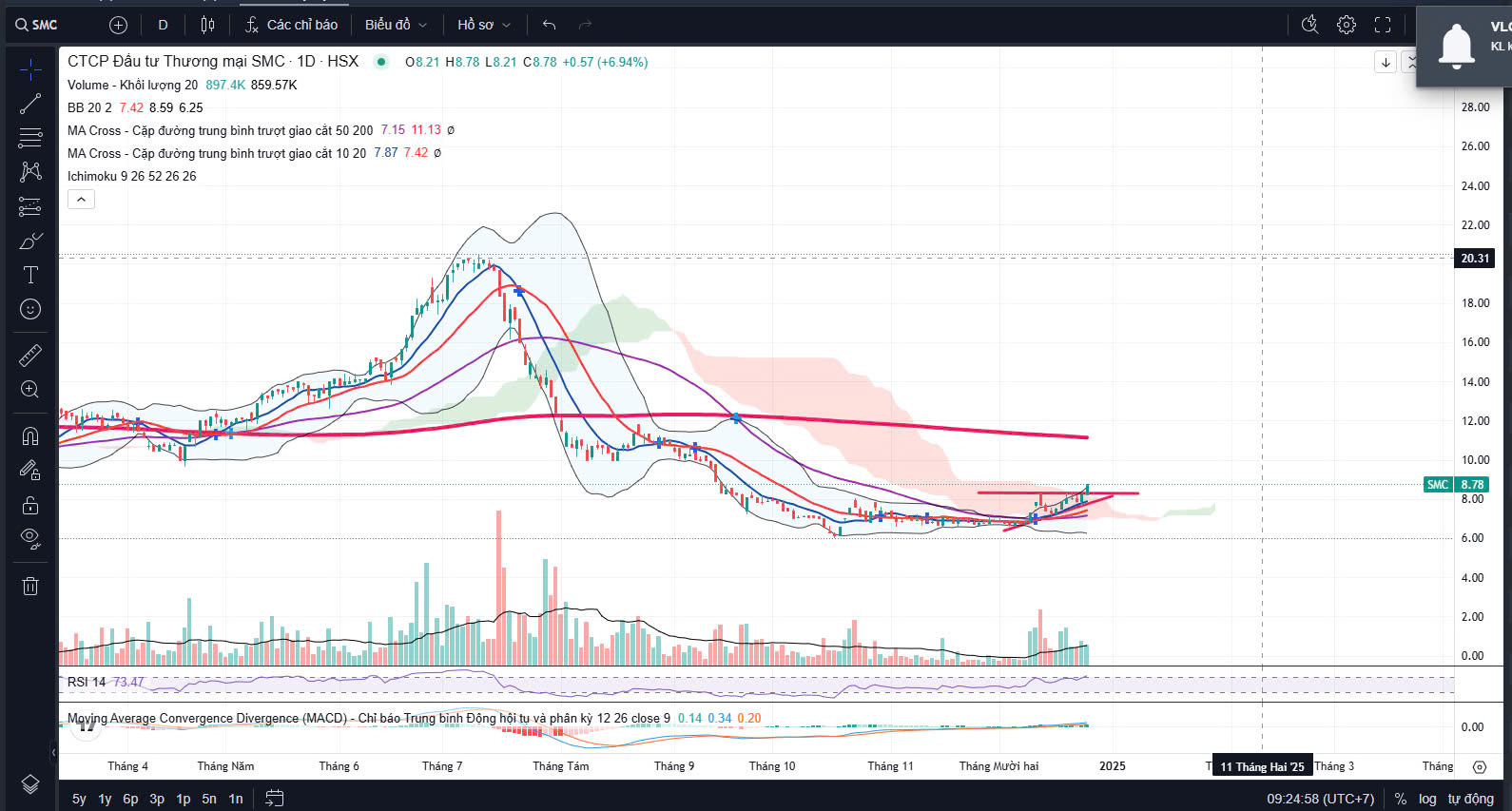Screen dimensions: 1512x811
Task: Select the forecasting and measurement tool
Action: 30,206
